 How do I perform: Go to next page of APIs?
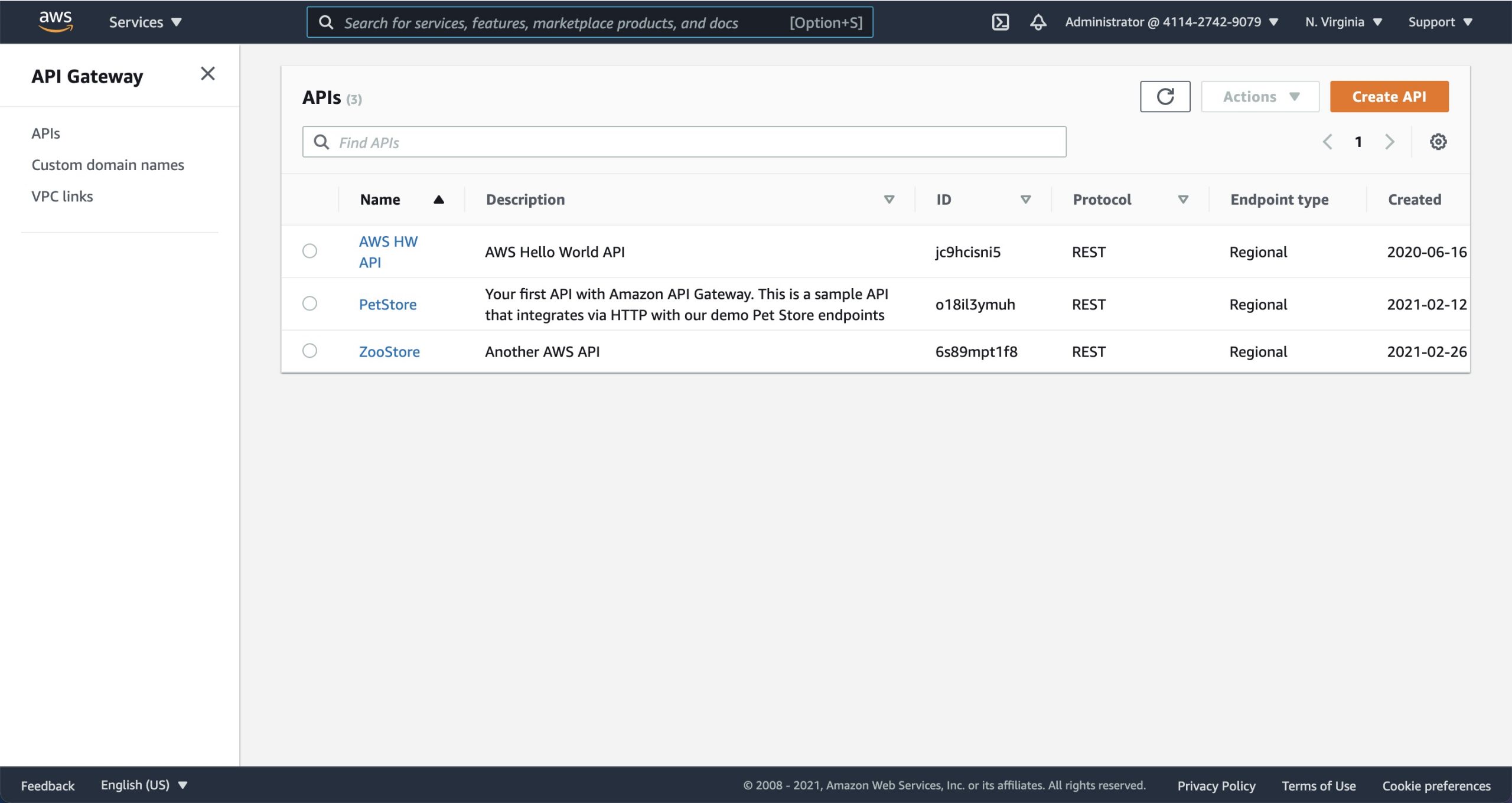click(1389, 142)
